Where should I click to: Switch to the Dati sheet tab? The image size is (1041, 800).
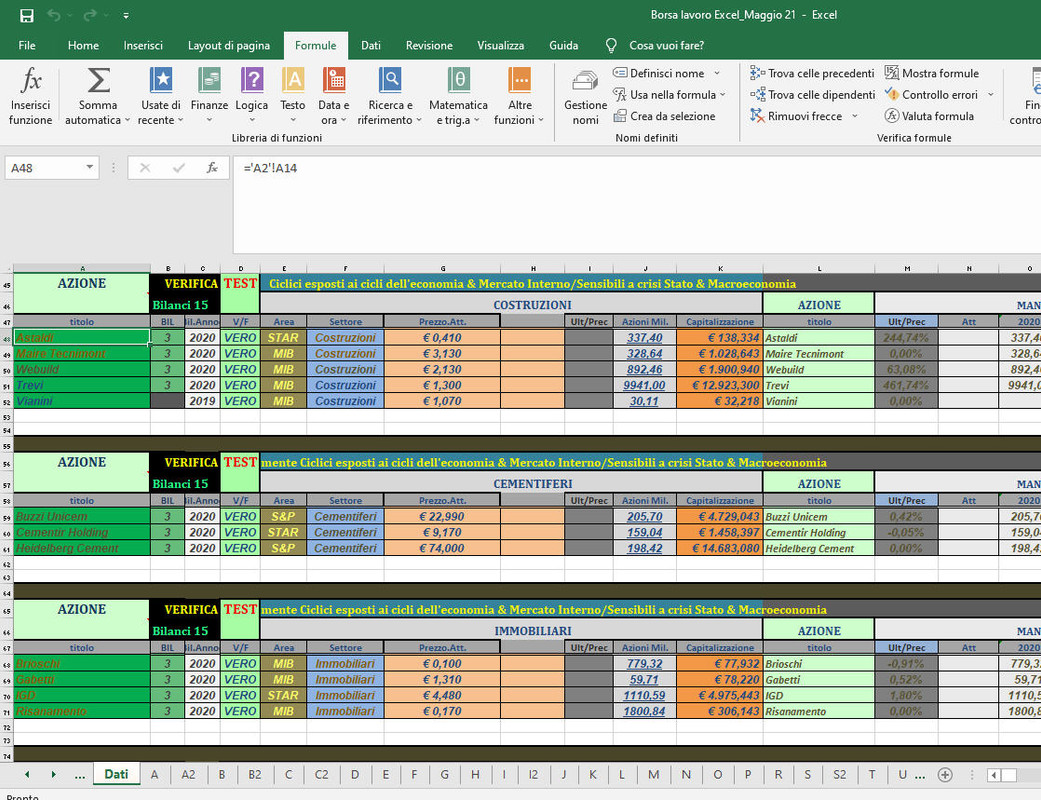(116, 774)
